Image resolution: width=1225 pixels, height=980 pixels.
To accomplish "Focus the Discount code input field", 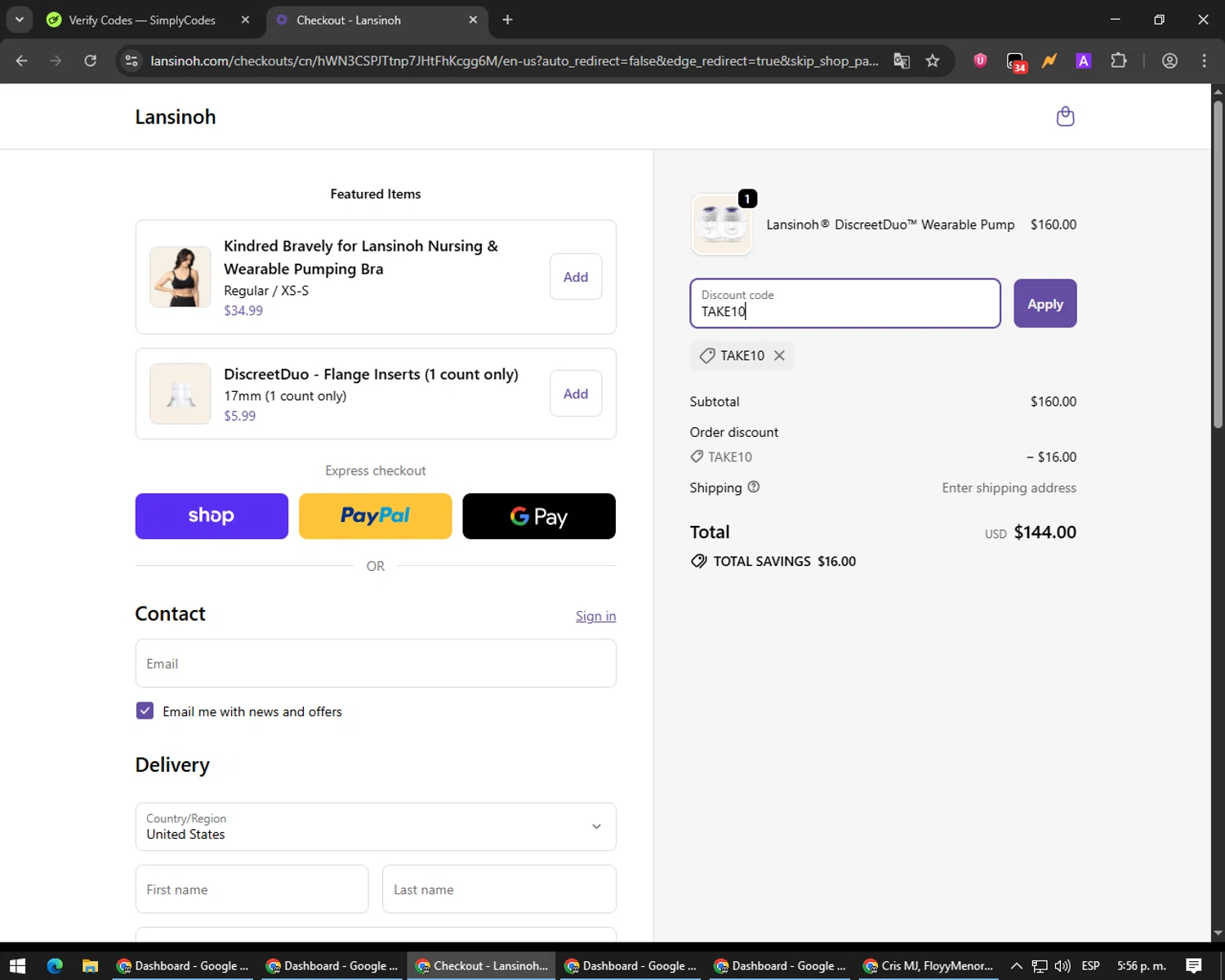I will coord(845,304).
